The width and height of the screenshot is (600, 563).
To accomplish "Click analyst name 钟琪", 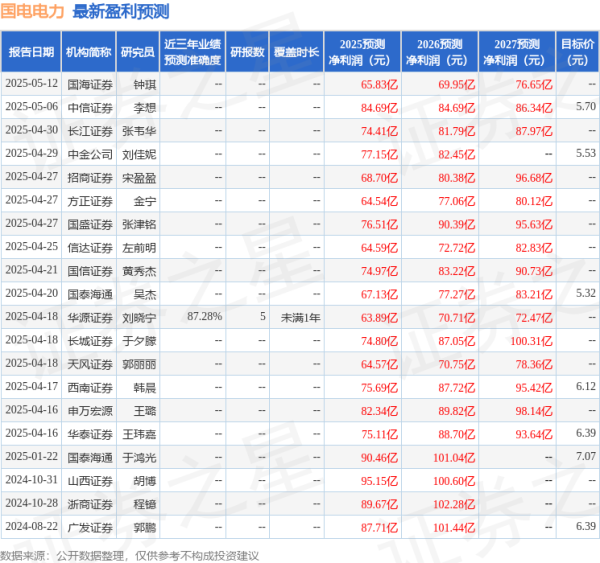I will tap(145, 85).
